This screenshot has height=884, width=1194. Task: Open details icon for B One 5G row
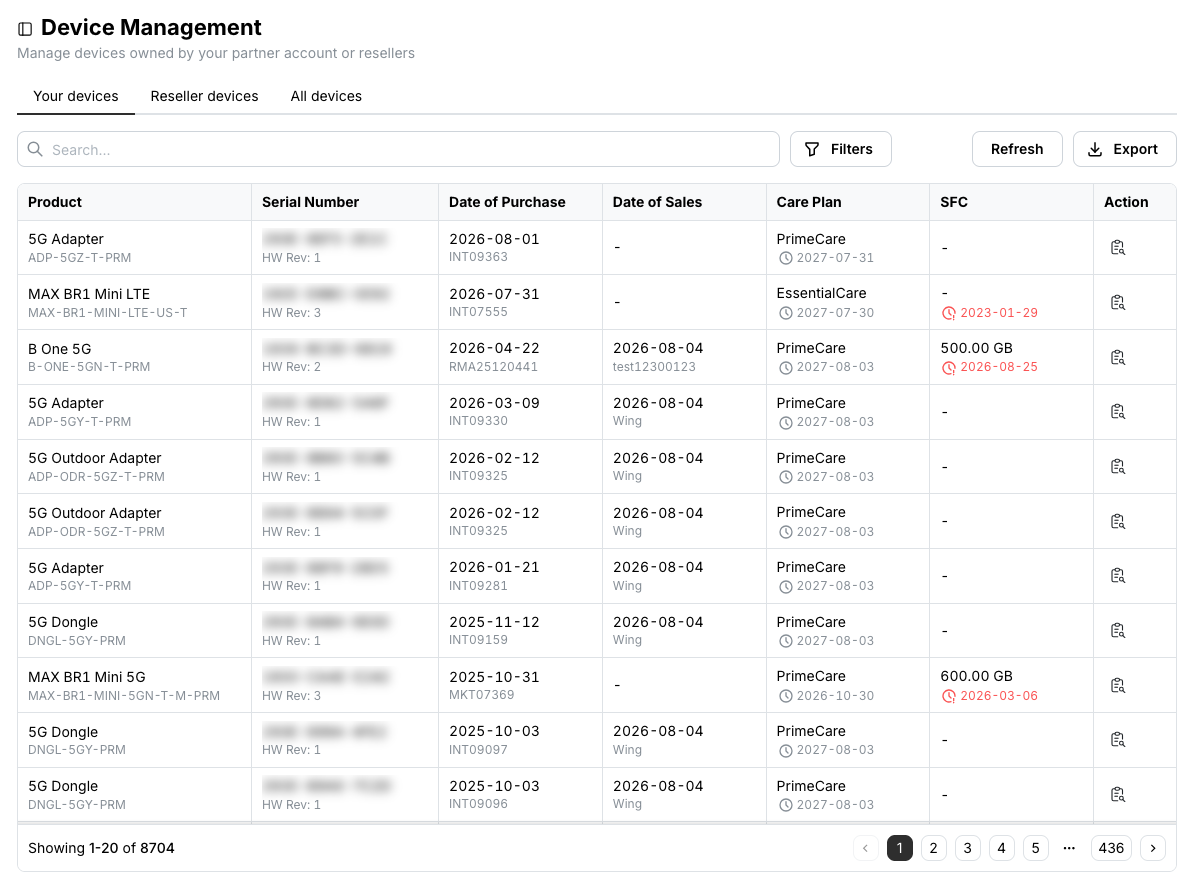(1117, 357)
